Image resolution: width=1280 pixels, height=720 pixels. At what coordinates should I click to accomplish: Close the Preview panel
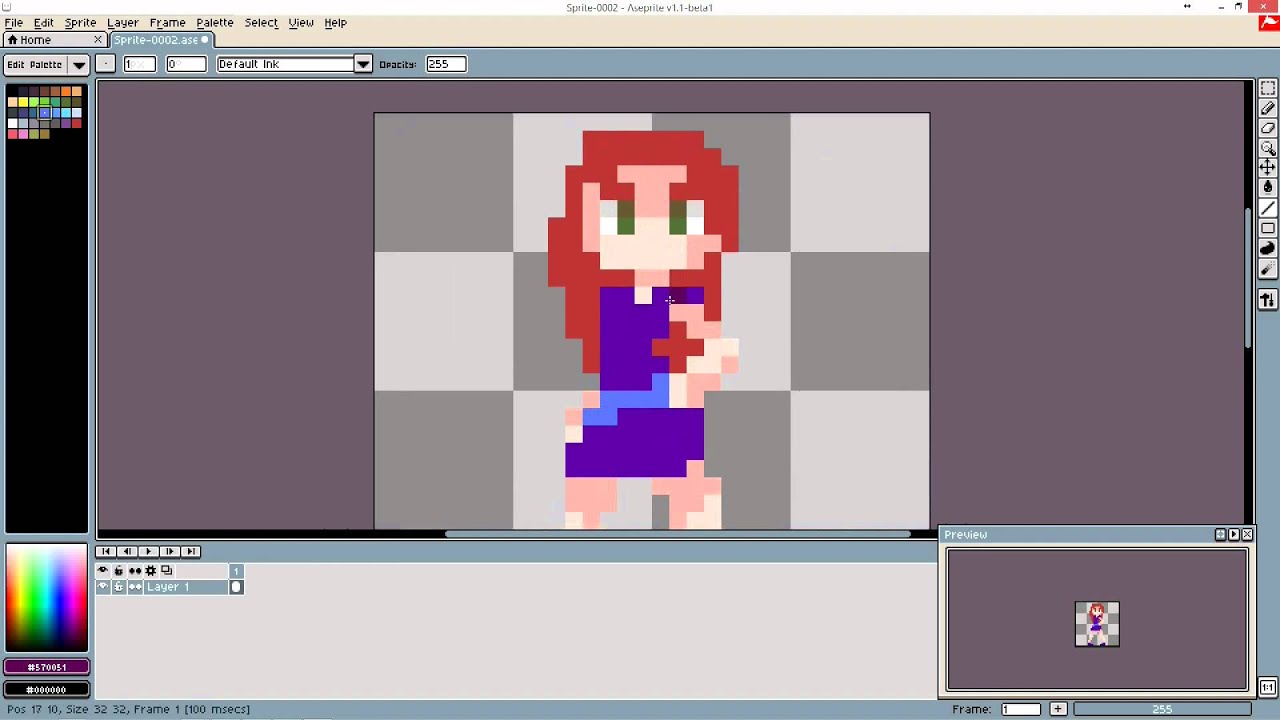tap(1247, 535)
